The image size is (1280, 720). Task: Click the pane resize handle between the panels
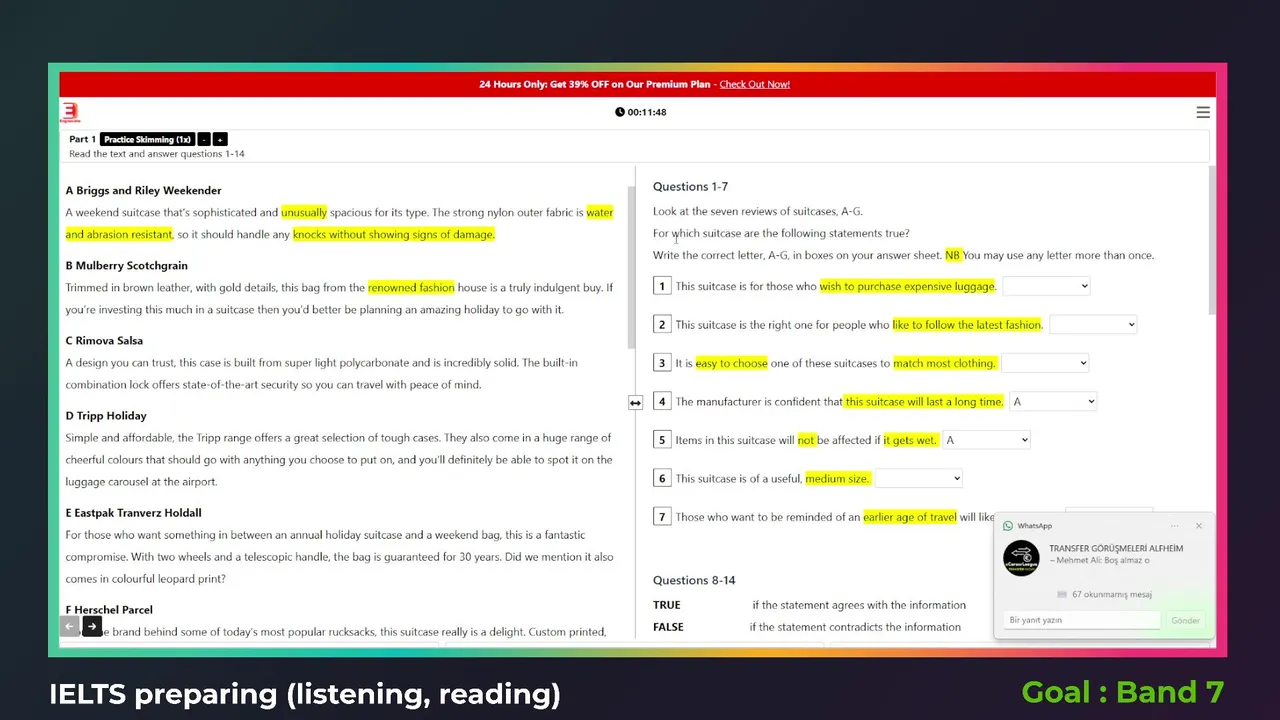[x=635, y=402]
